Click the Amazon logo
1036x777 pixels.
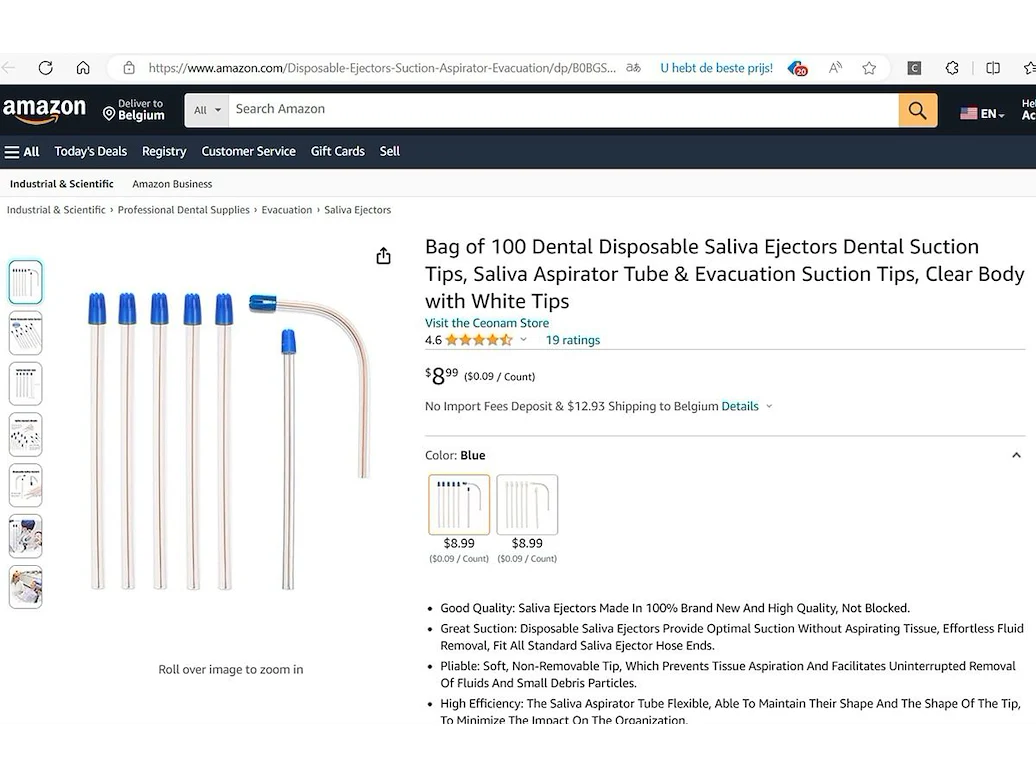[x=45, y=110]
